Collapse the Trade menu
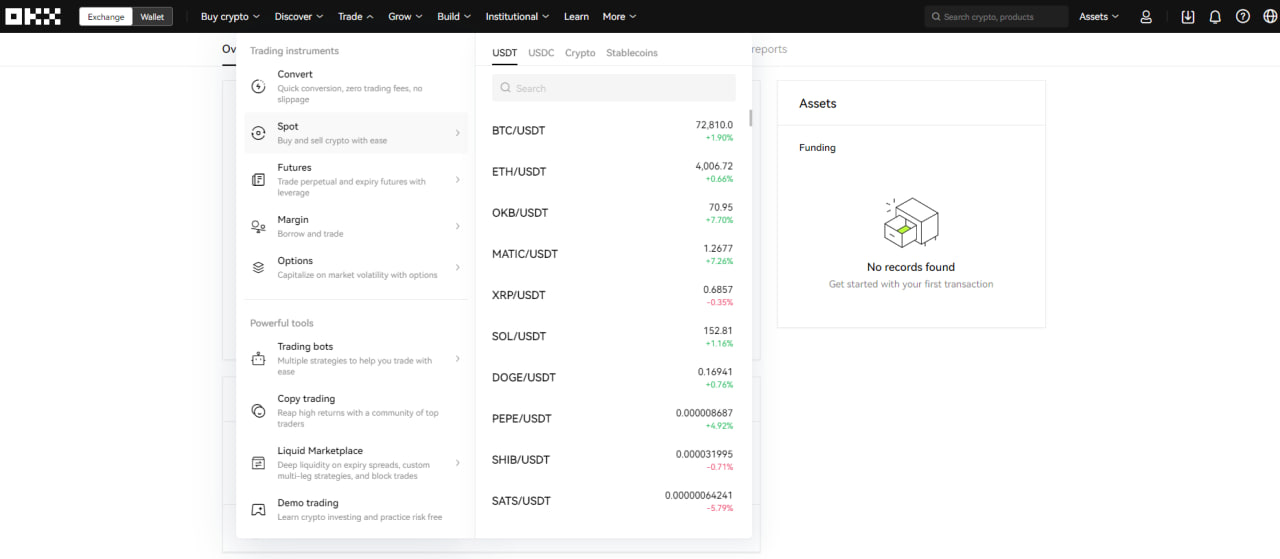Viewport: 1280px width, 559px height. pyautogui.click(x=356, y=17)
